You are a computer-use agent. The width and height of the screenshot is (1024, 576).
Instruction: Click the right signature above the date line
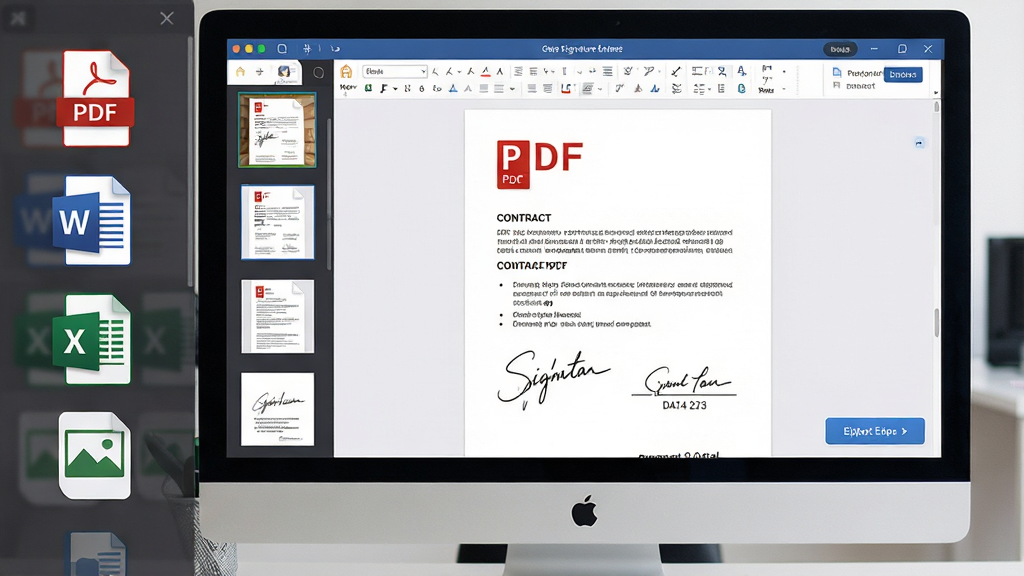point(687,379)
